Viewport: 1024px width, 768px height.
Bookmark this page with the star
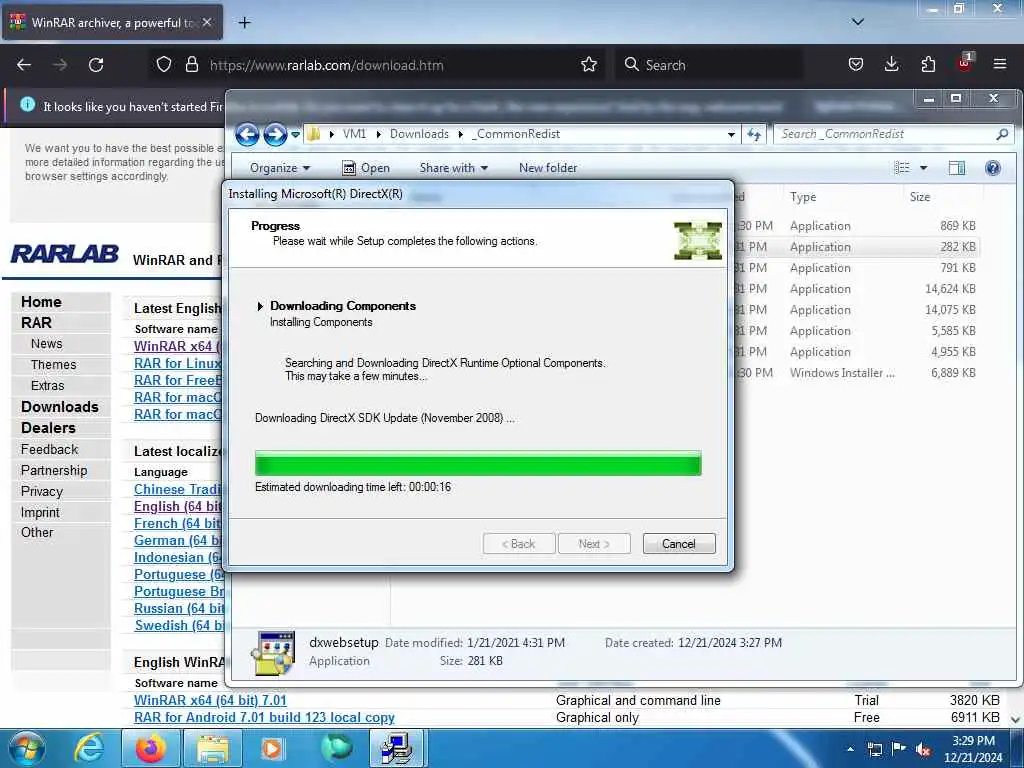[x=589, y=65]
